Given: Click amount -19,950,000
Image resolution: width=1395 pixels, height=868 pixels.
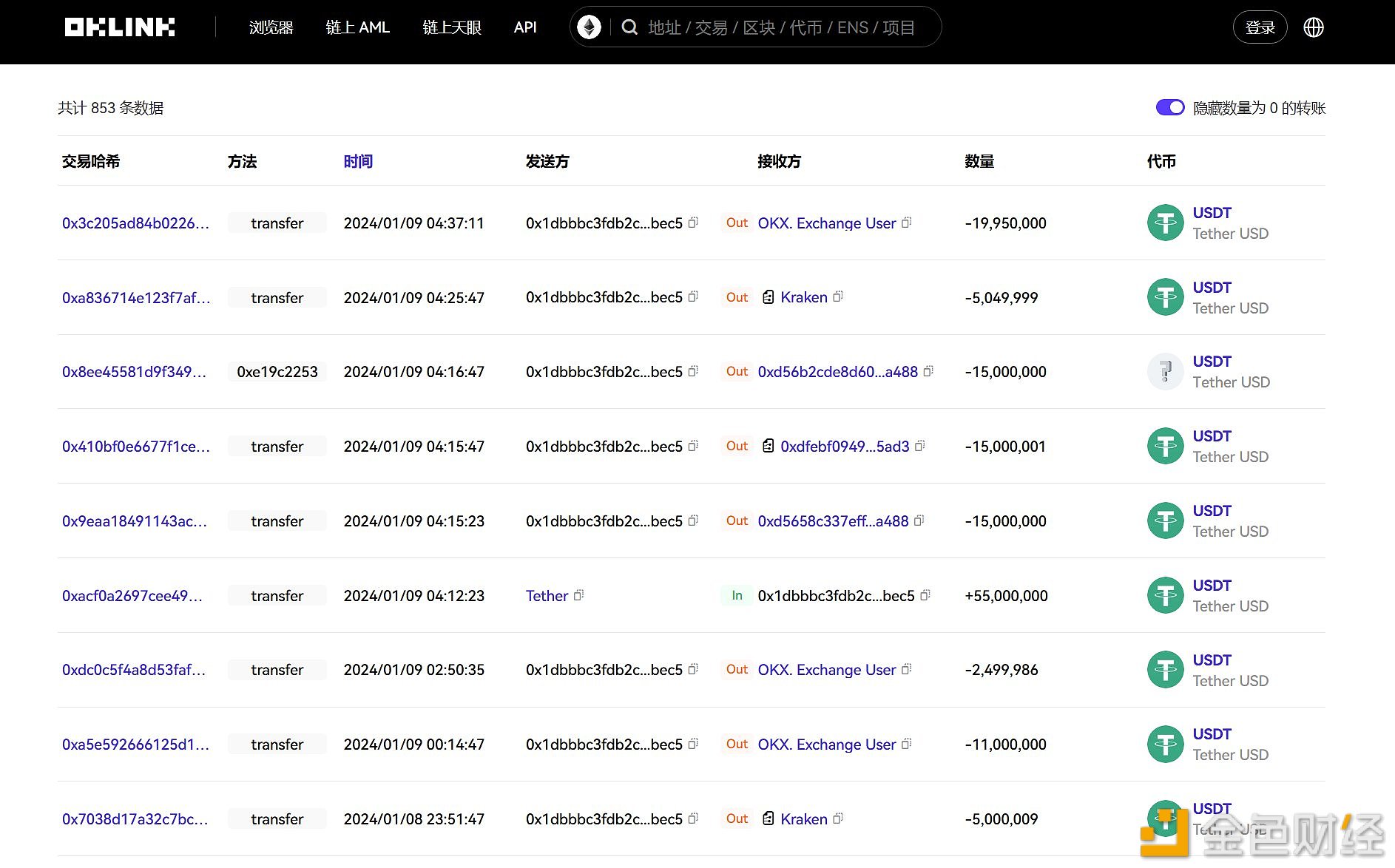Looking at the screenshot, I should click(1005, 223).
